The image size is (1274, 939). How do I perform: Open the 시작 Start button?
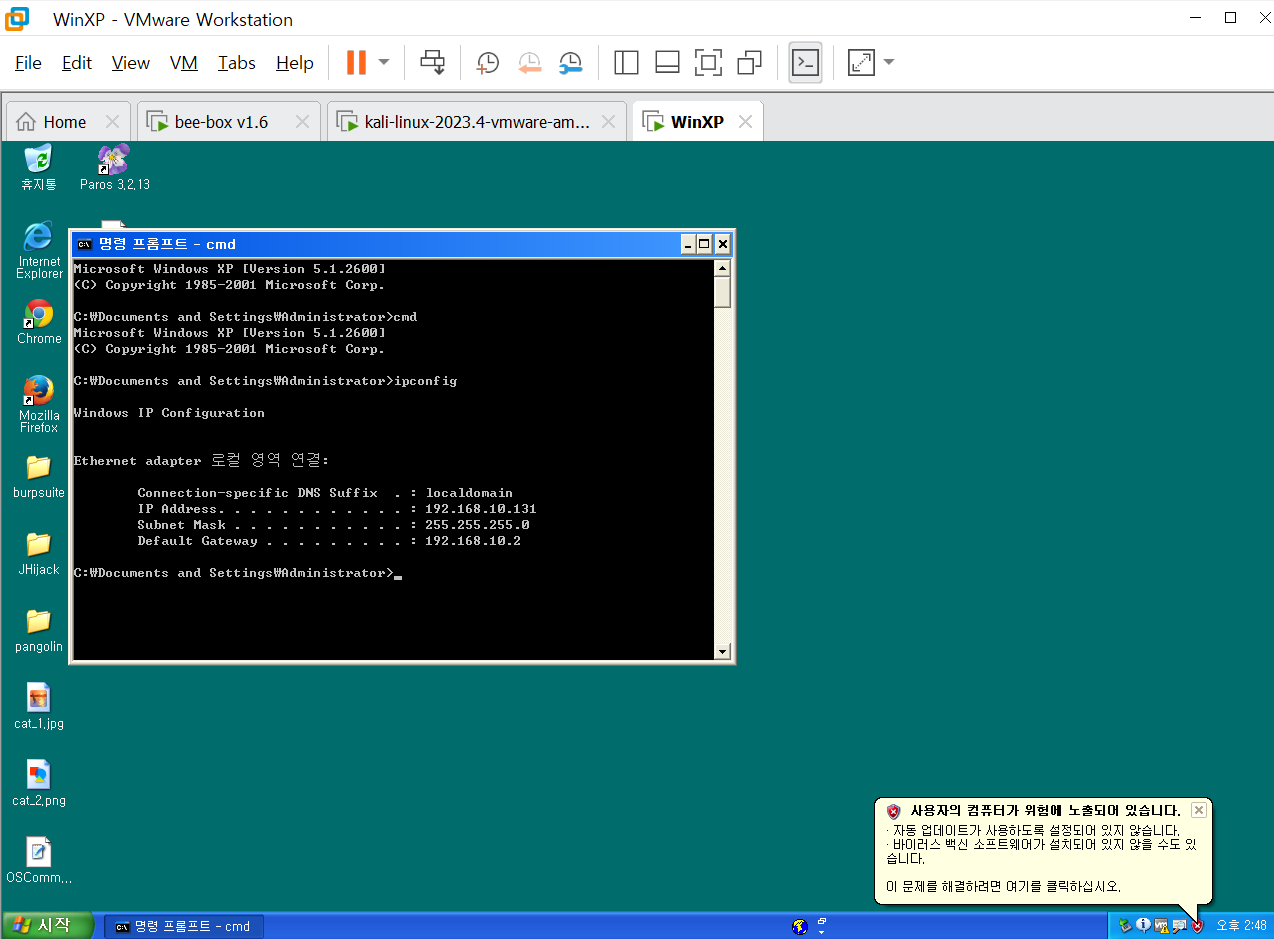47,925
